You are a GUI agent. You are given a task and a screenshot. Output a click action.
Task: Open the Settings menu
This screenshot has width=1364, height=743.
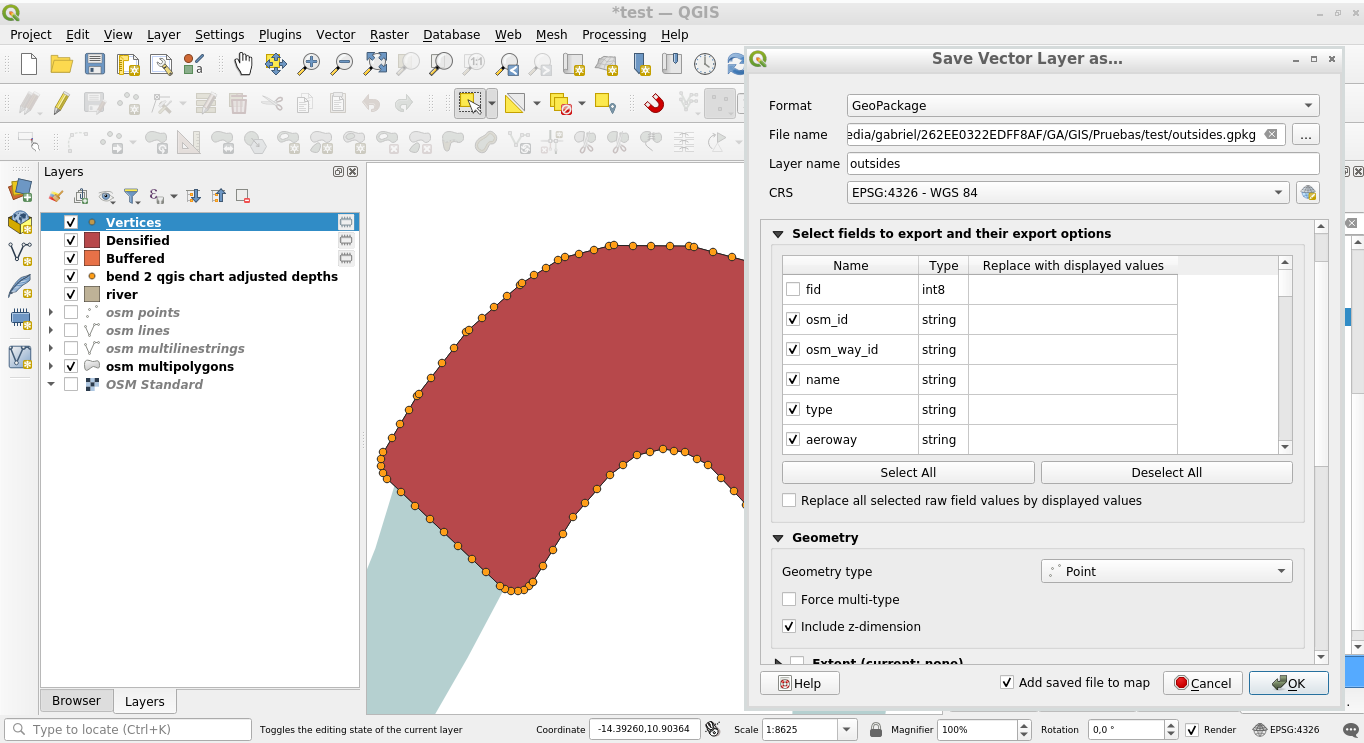219,34
